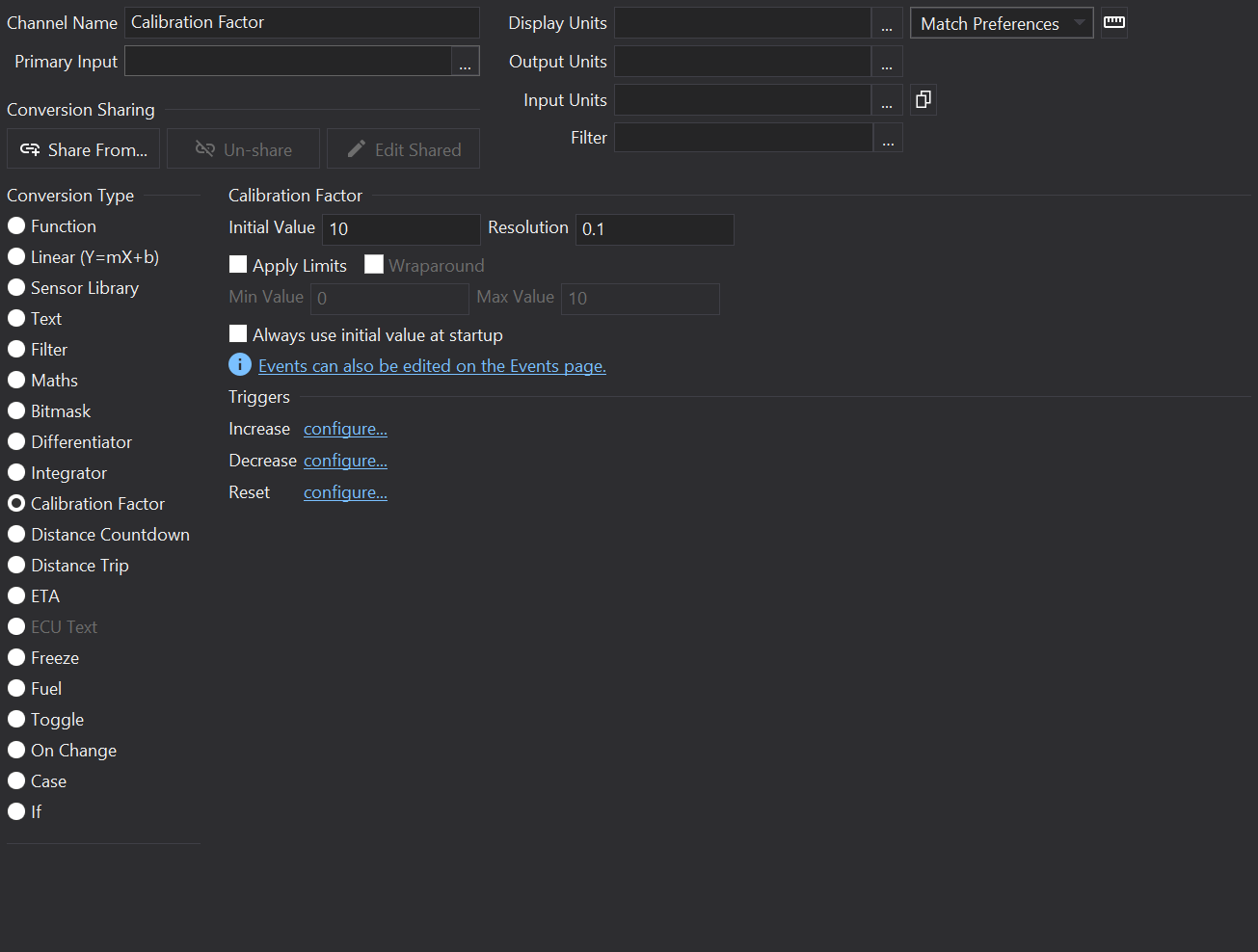The height and width of the screenshot is (952, 1258).
Task: Tick Always use initial value at startup
Action: (238, 334)
